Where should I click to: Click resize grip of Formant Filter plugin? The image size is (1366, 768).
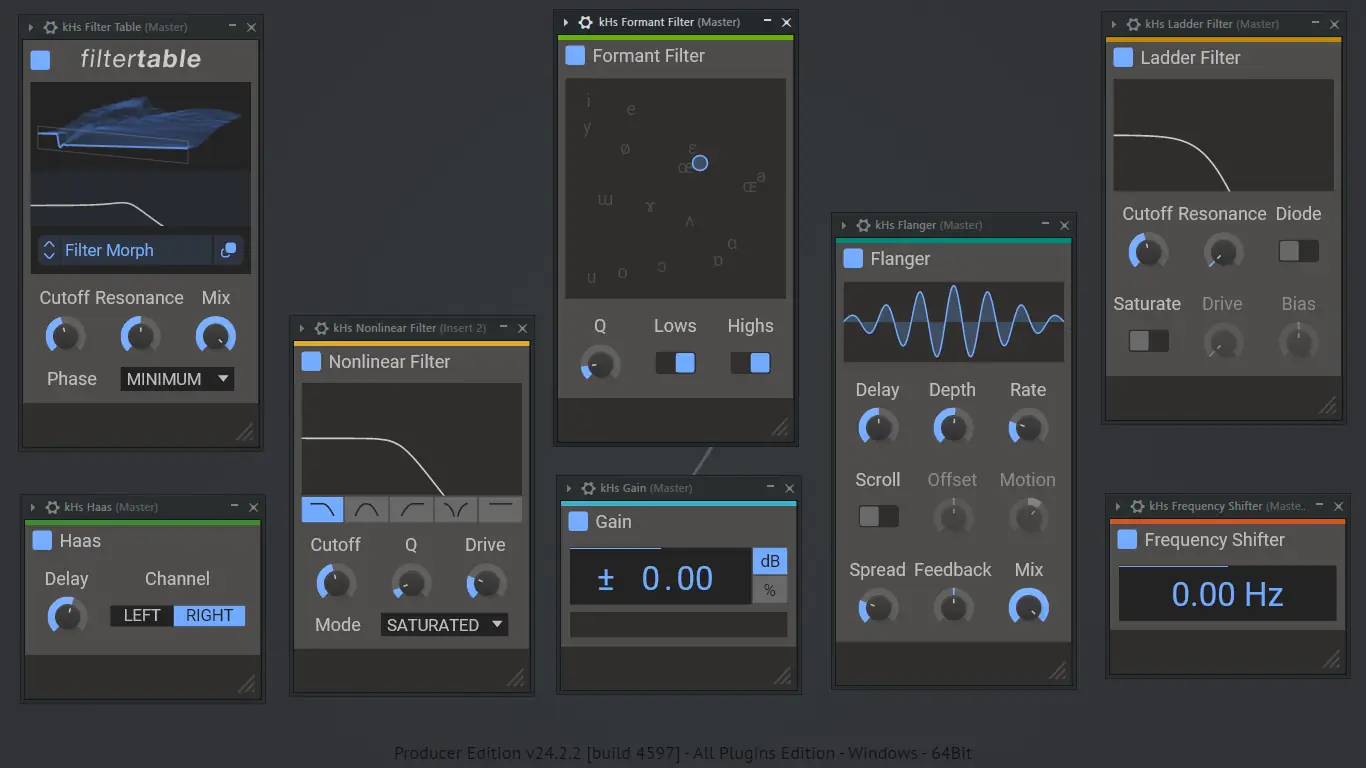779,427
